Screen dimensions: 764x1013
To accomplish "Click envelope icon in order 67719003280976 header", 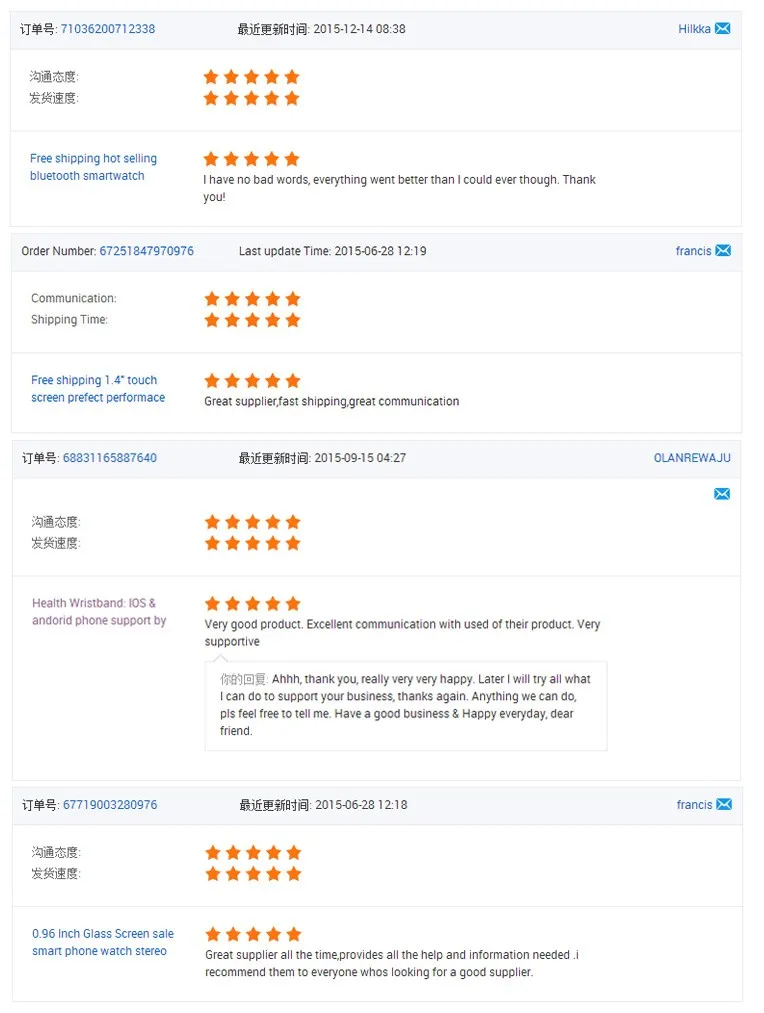I will point(724,805).
